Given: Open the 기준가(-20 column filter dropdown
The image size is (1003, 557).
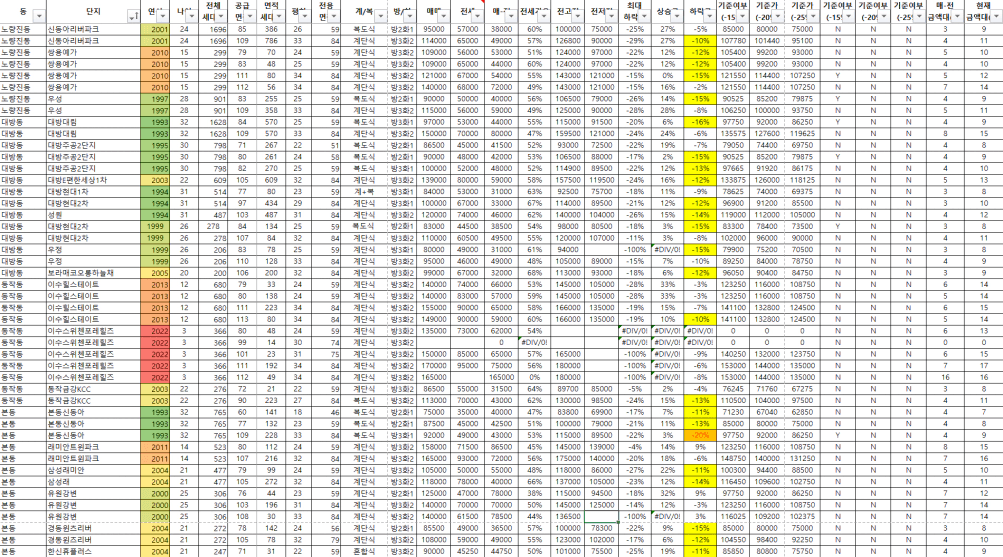Looking at the screenshot, I should 778,16.
